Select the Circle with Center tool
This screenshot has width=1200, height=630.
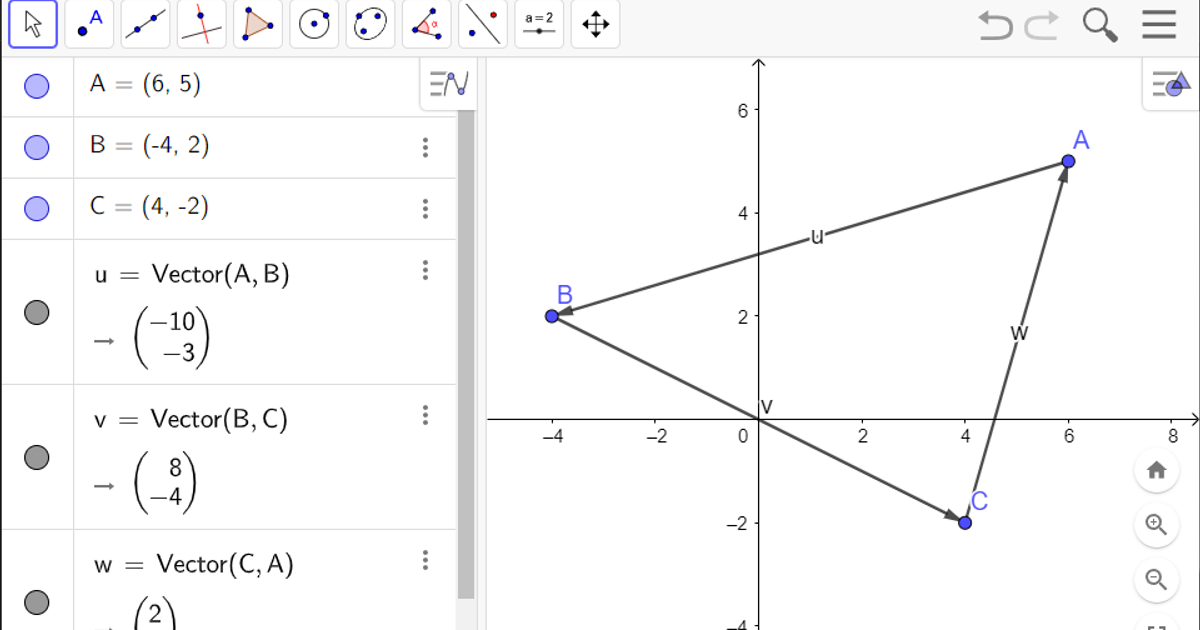click(x=314, y=25)
